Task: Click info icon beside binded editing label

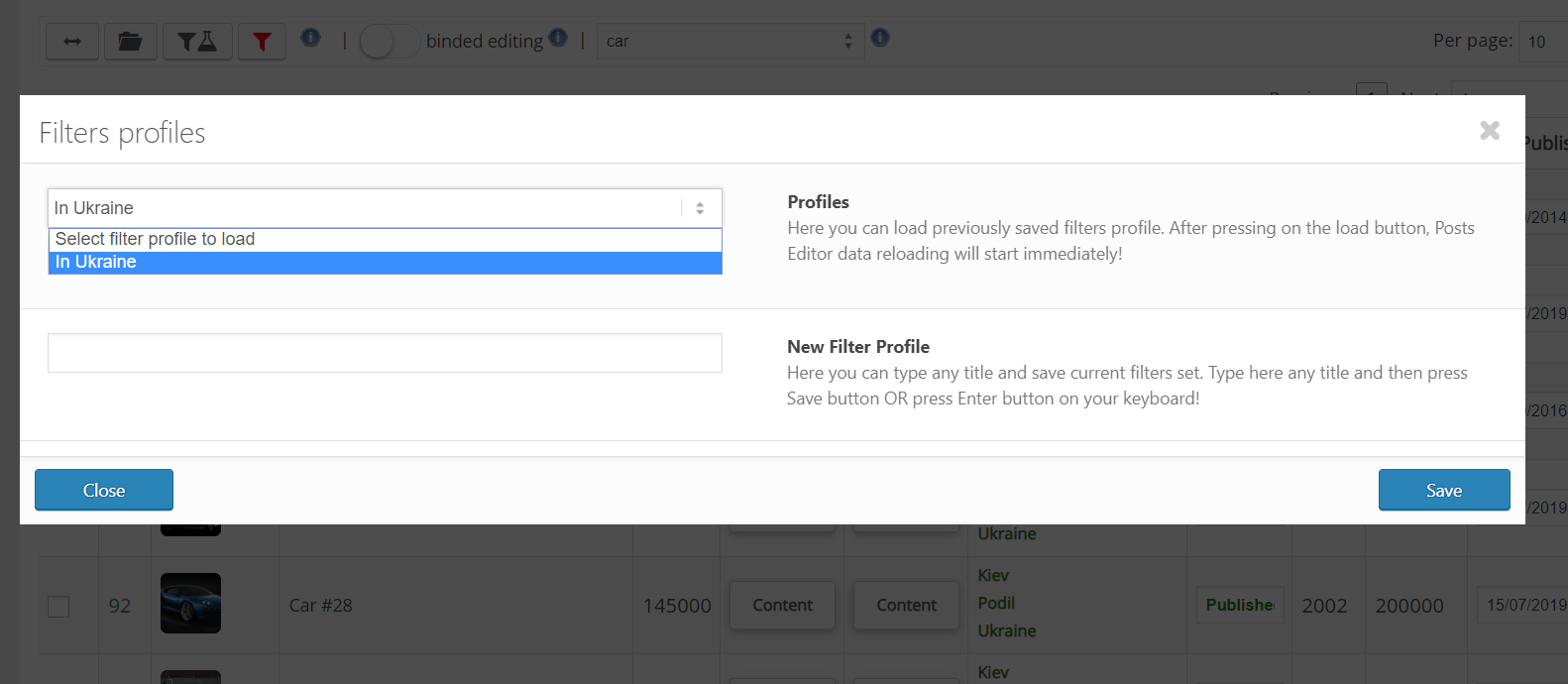Action: 558,38
